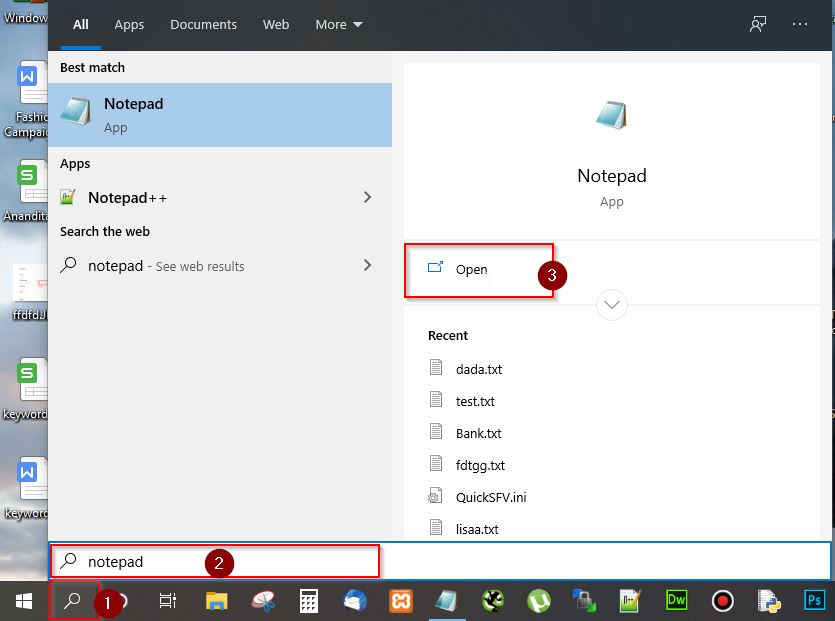Expand notepad web results arrow
This screenshot has height=621, width=835.
coord(367,265)
